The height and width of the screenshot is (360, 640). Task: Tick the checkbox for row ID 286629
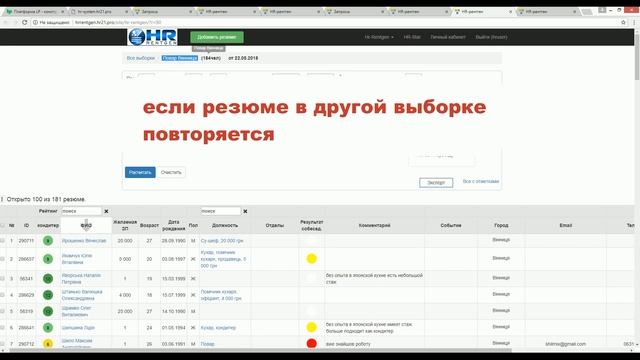[x=2, y=295]
